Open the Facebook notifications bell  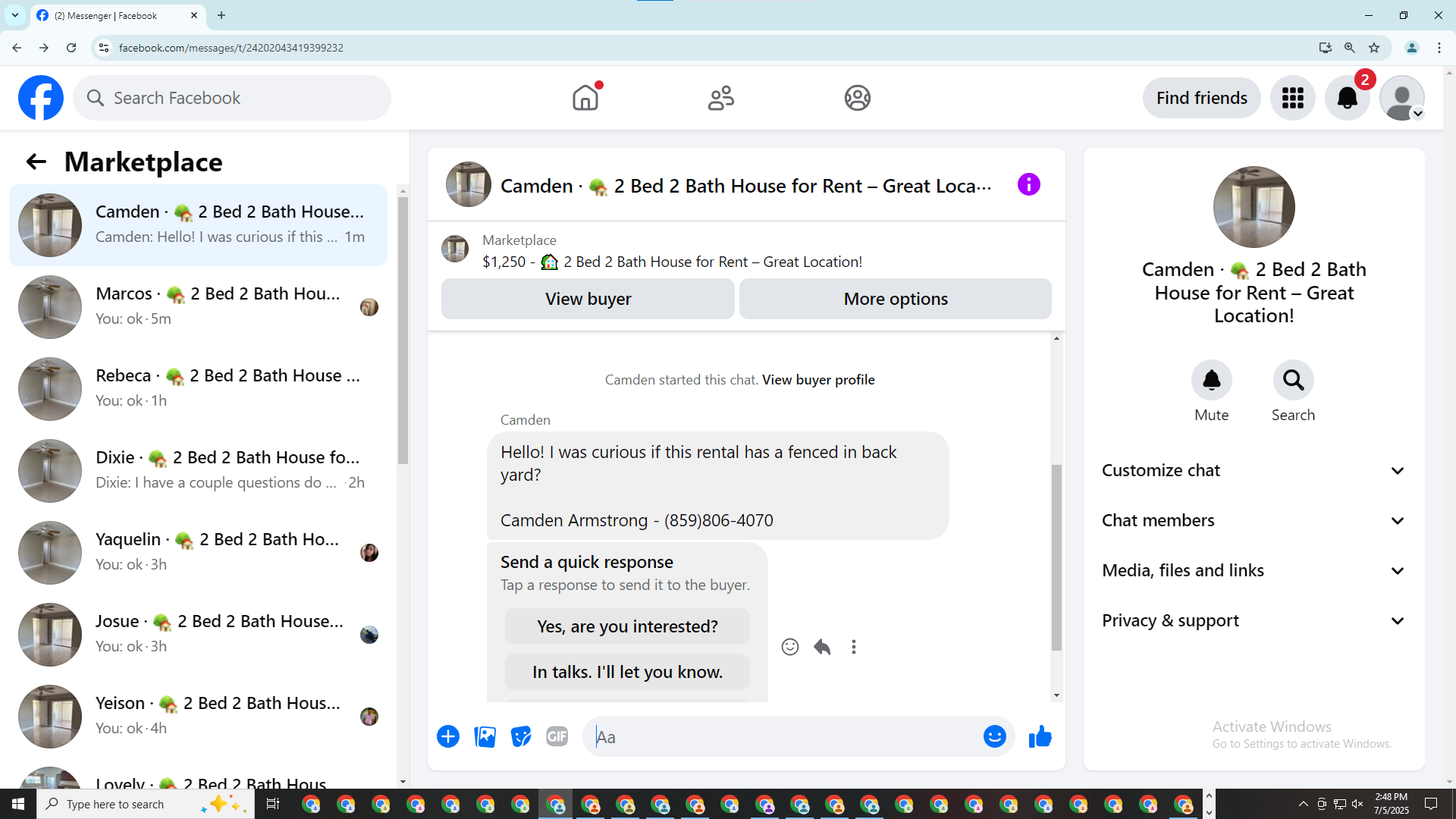pos(1347,98)
